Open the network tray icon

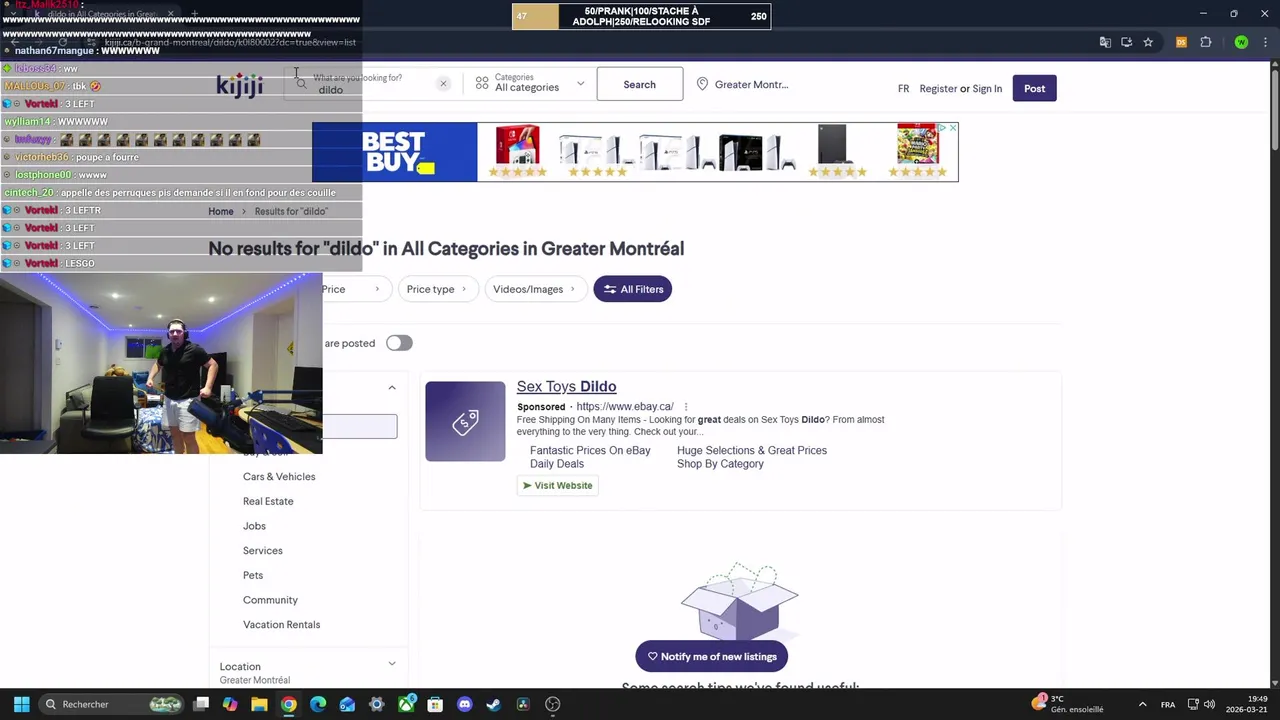(x=1193, y=704)
